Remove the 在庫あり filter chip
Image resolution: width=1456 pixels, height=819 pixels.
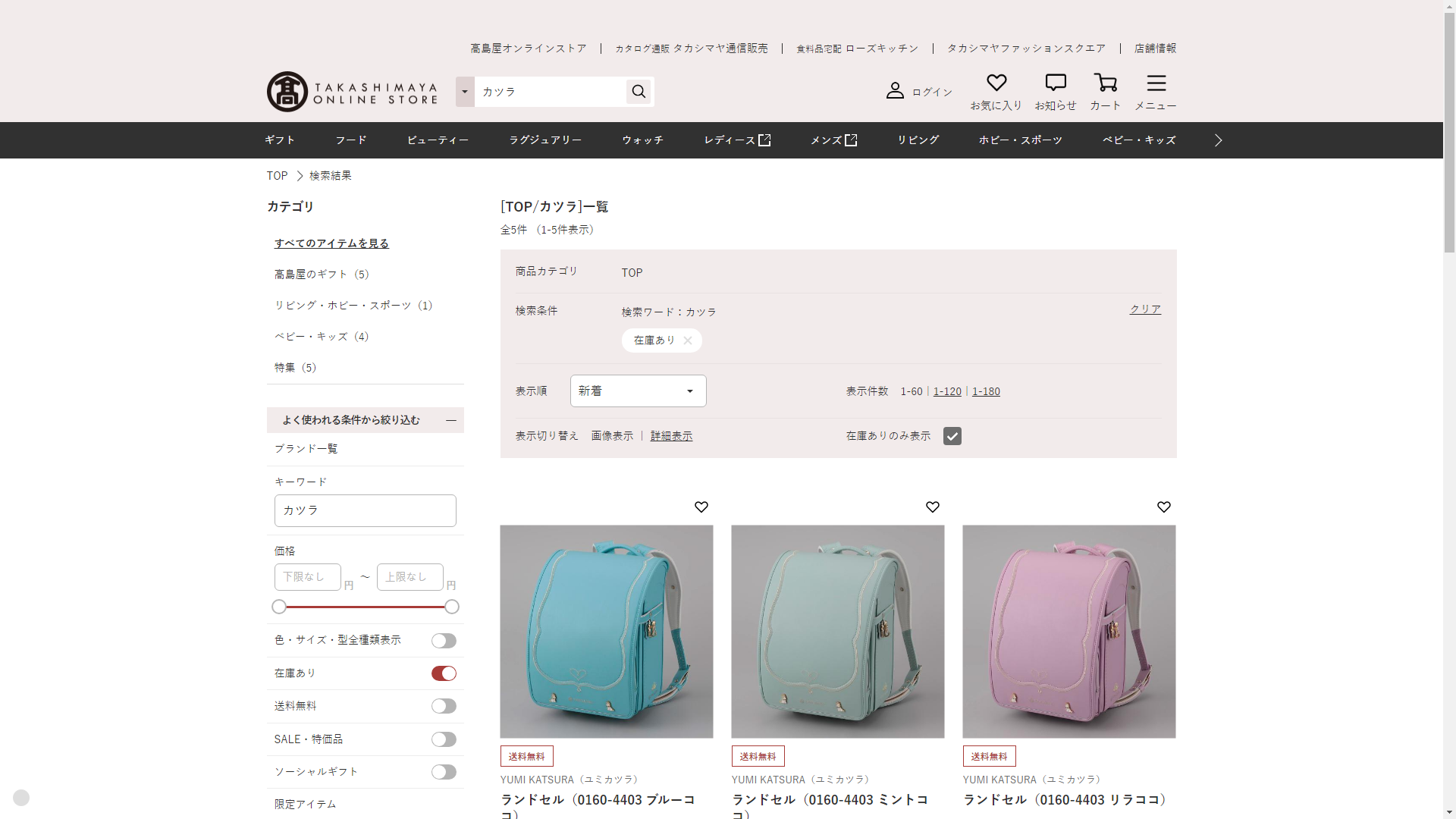[687, 340]
